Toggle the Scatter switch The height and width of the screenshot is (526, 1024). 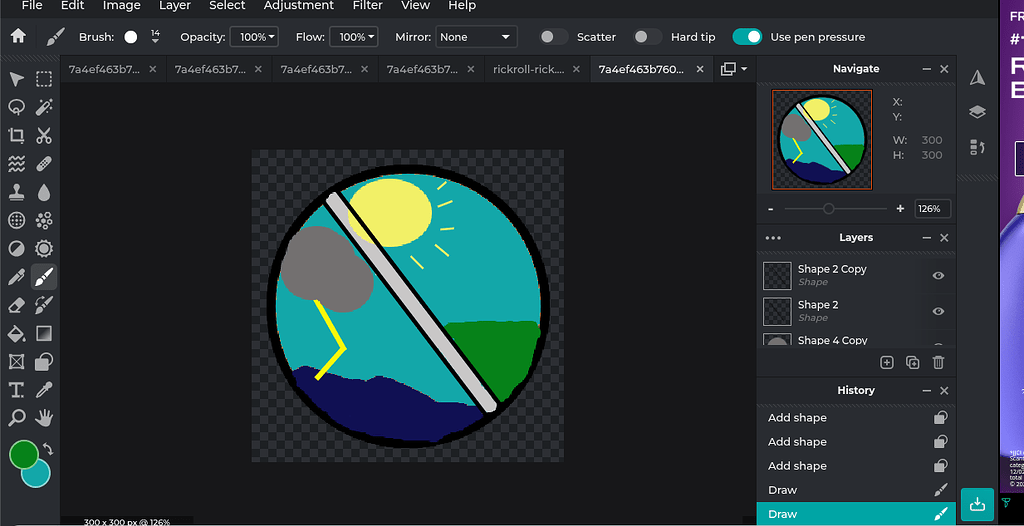554,37
